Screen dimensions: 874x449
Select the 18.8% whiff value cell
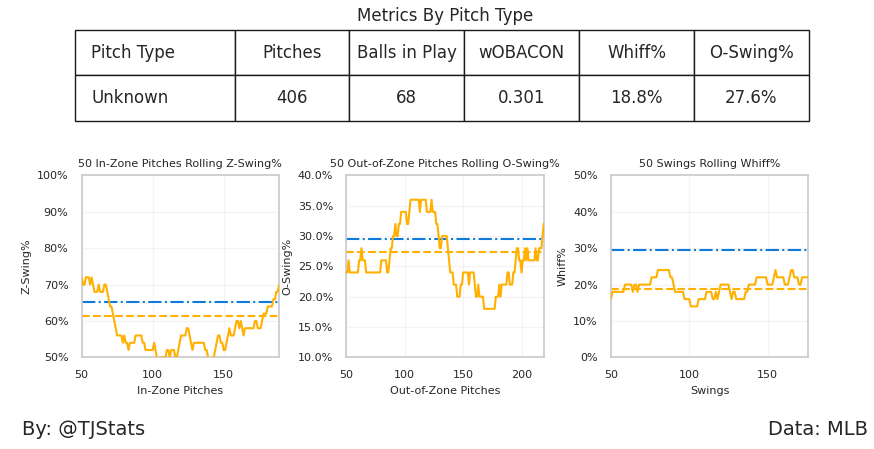click(636, 98)
